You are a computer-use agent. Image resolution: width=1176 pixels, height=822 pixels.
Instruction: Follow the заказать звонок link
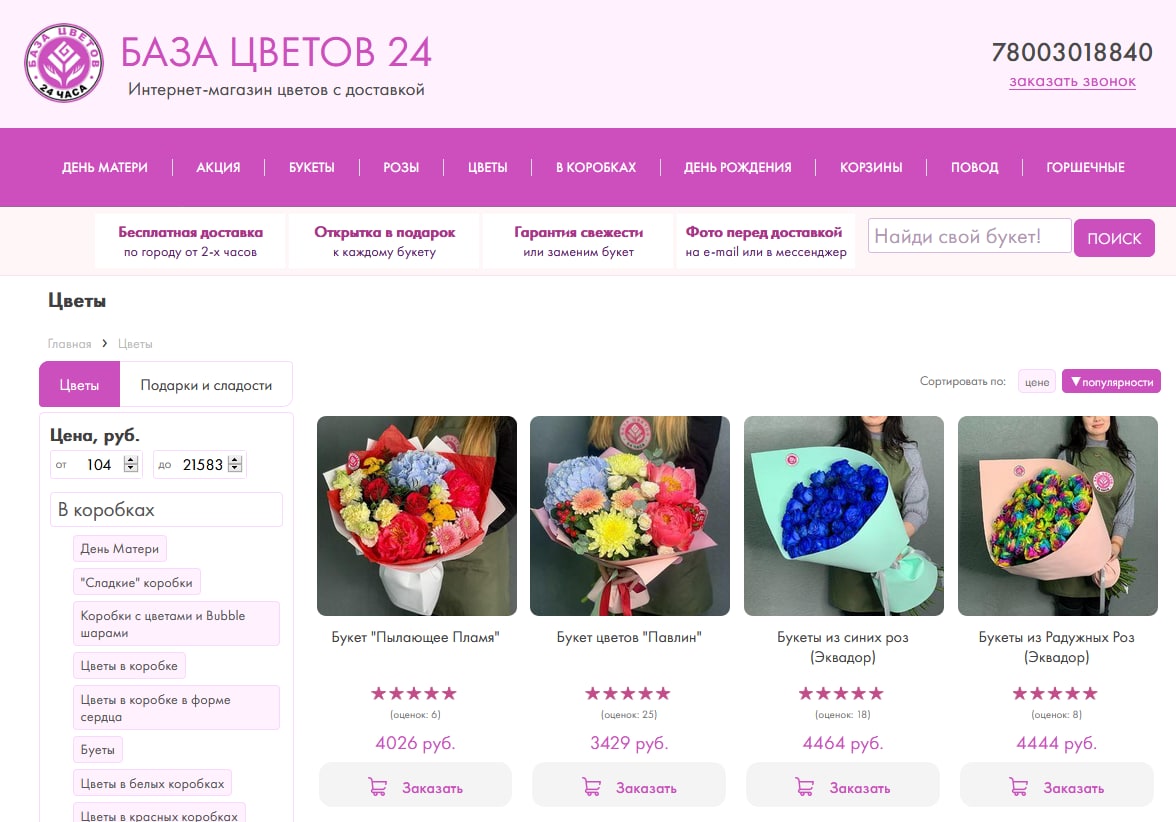coord(1072,81)
